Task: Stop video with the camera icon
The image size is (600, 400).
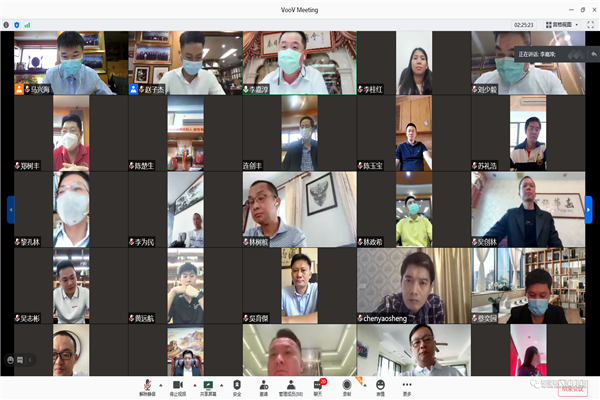Action: click(177, 385)
